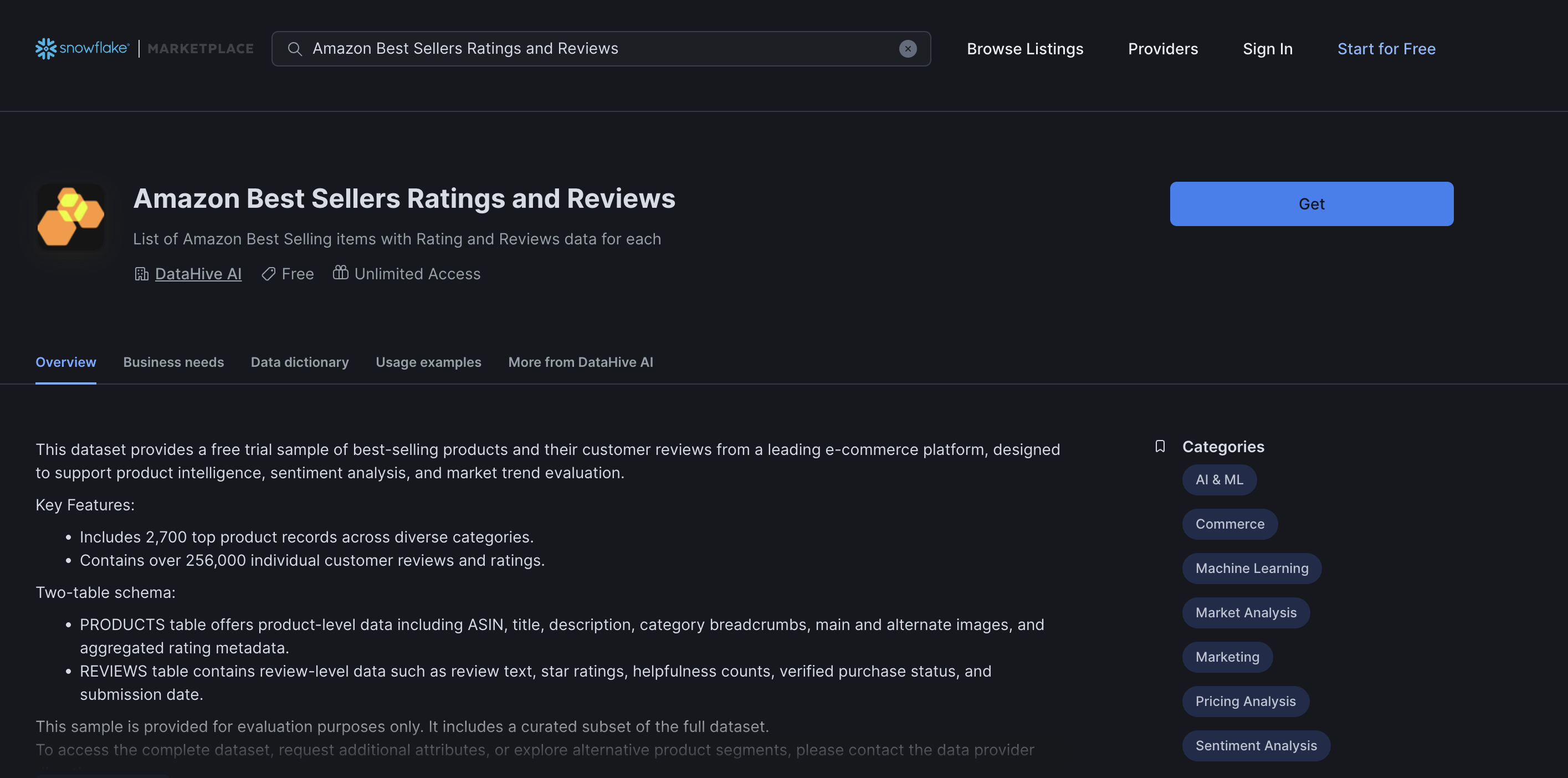Viewport: 1568px width, 778px height.
Task: Open the DataHive AI provider link
Action: tap(198, 274)
